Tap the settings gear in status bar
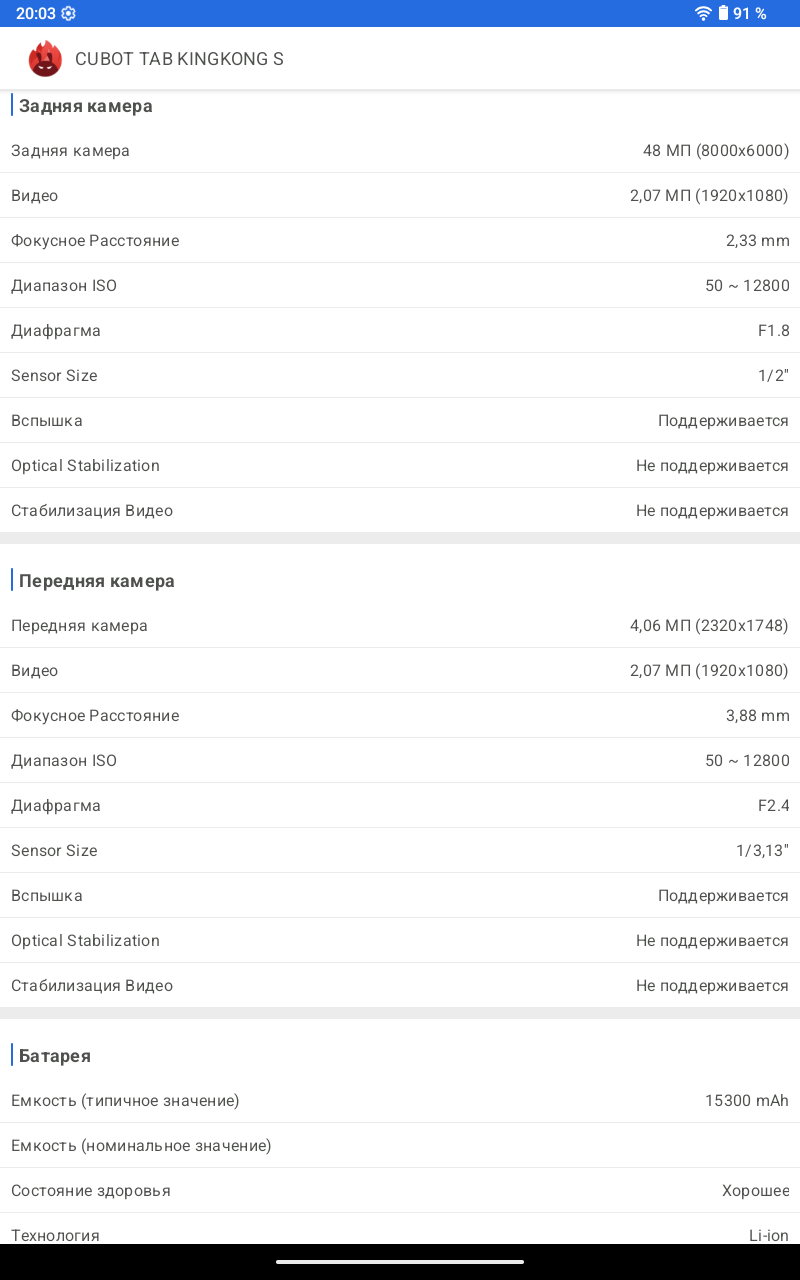 (68, 13)
